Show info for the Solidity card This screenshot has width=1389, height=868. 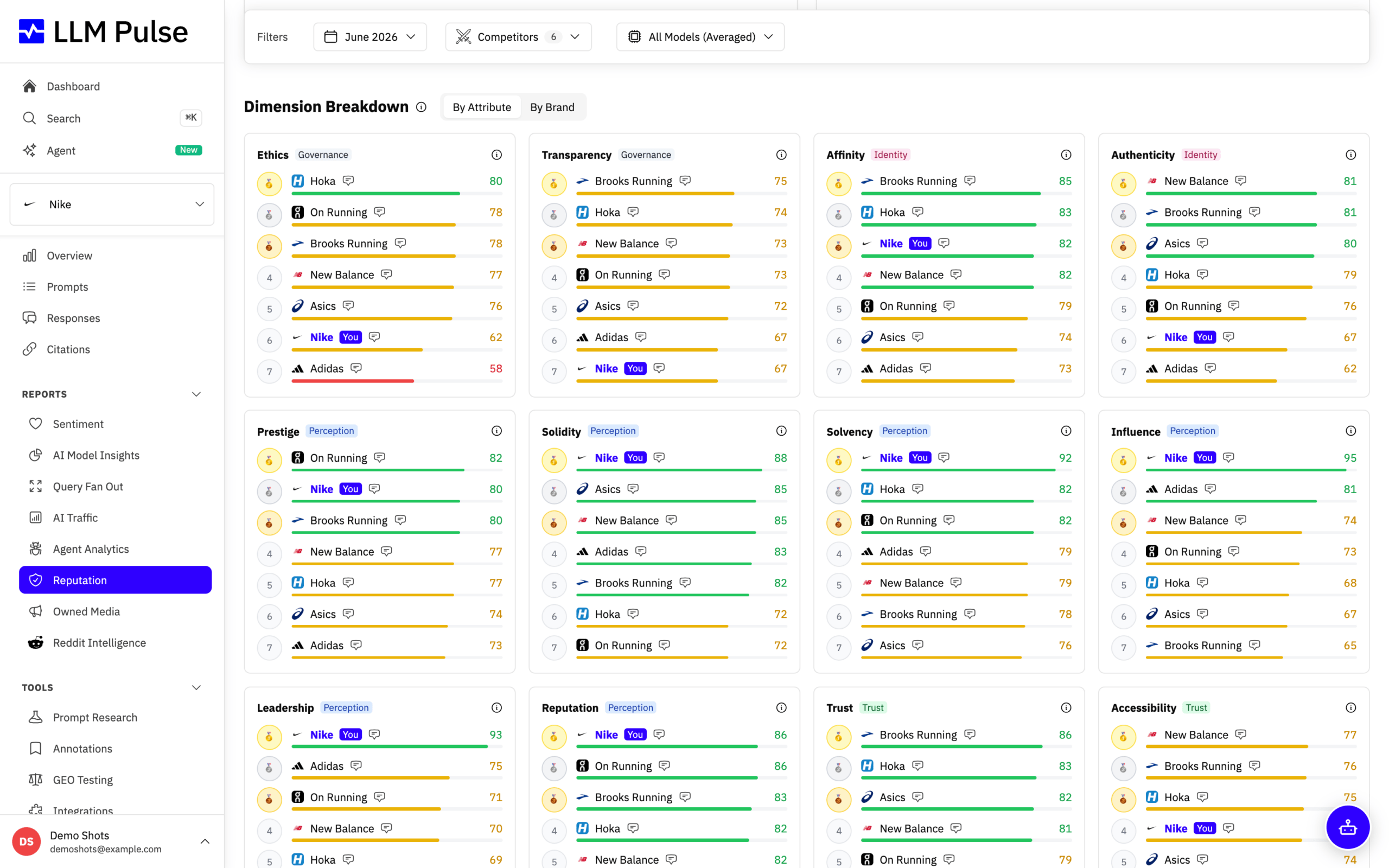tap(781, 431)
